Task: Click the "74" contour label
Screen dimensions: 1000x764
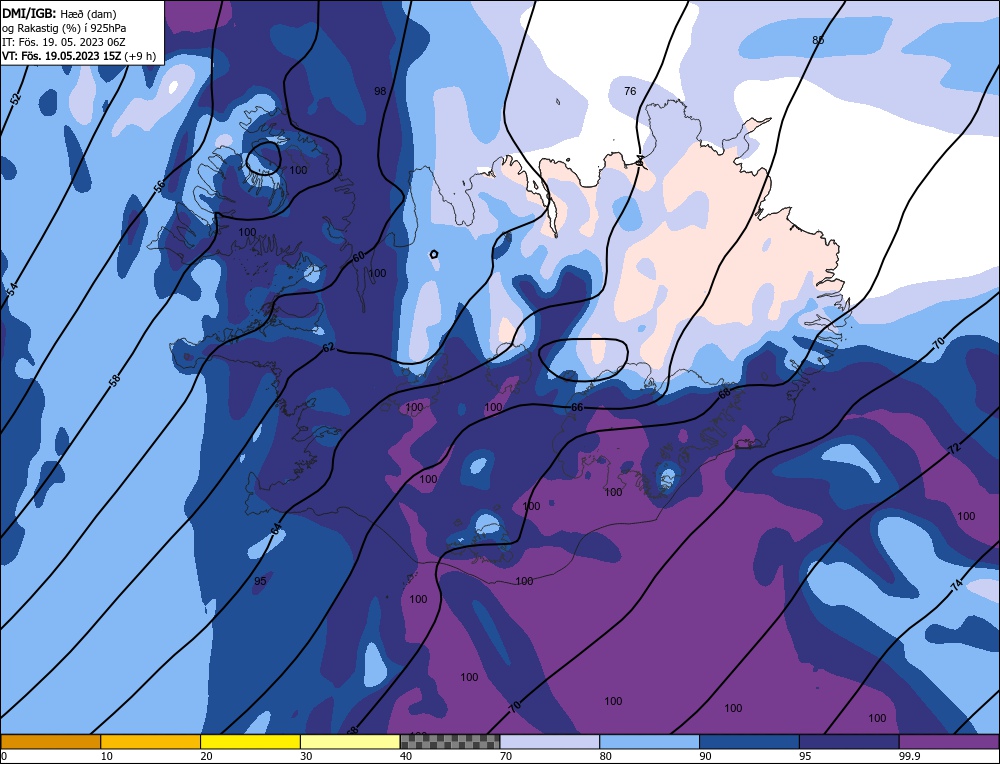Action: [956, 586]
